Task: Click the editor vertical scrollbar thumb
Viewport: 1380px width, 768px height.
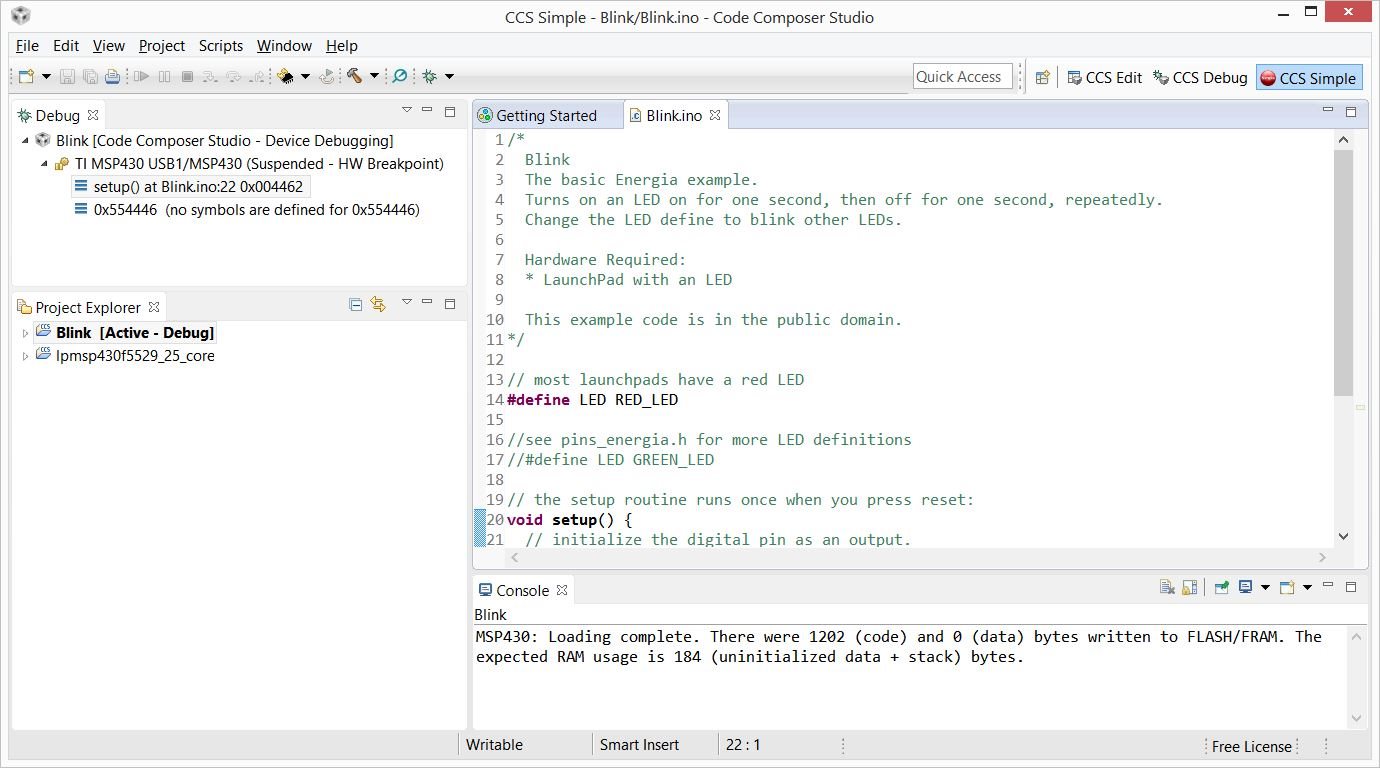Action: point(1343,271)
